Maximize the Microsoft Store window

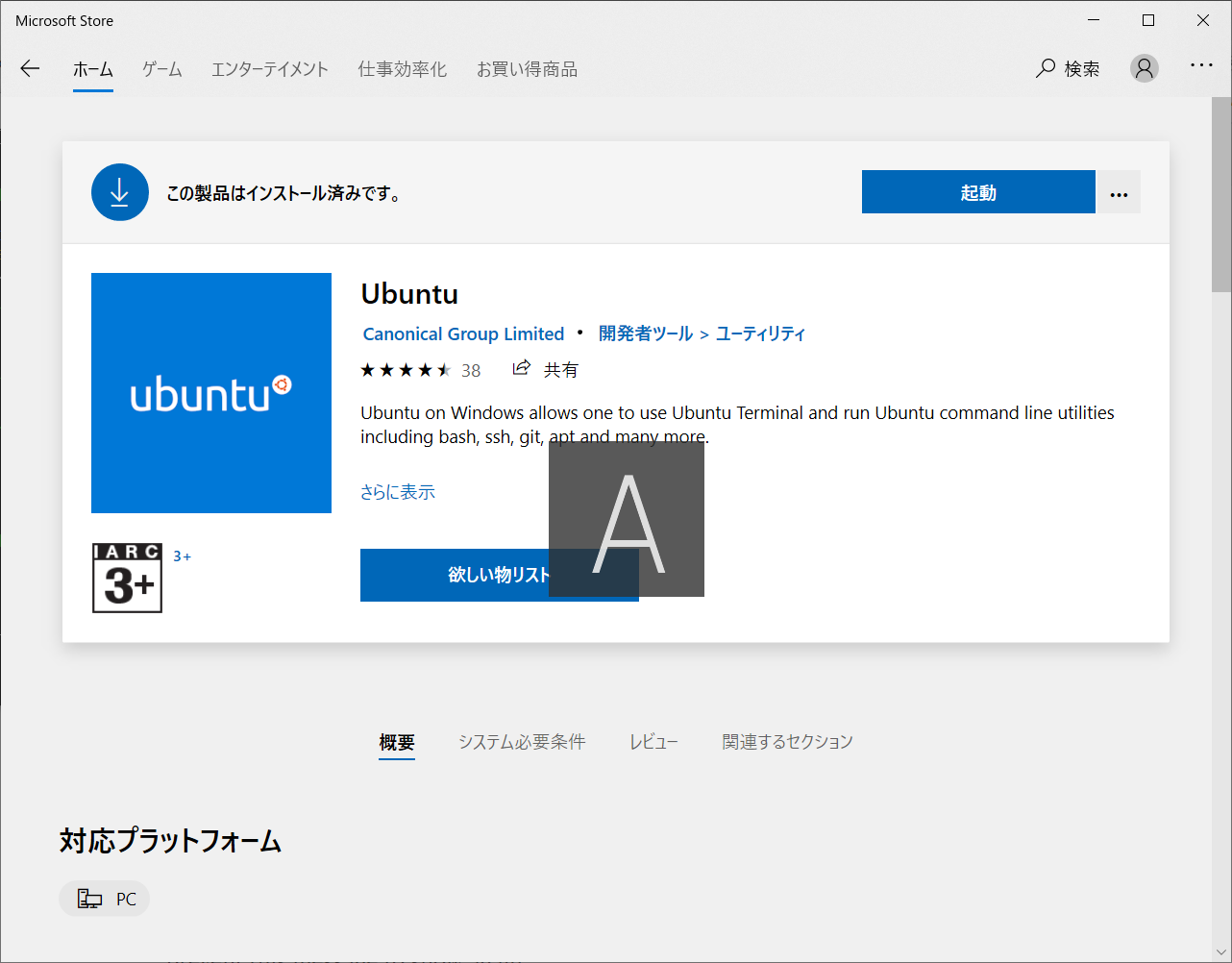tap(1148, 20)
